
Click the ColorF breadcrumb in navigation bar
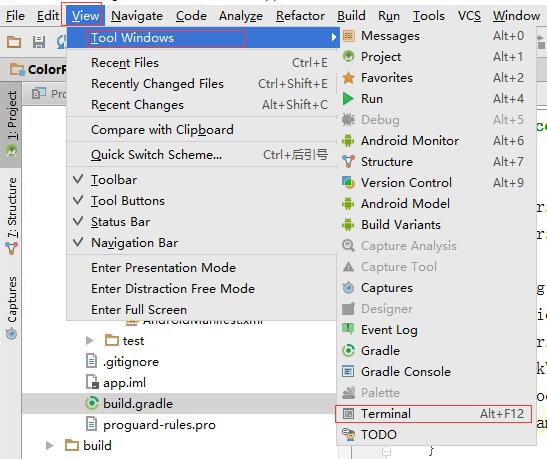[38, 69]
